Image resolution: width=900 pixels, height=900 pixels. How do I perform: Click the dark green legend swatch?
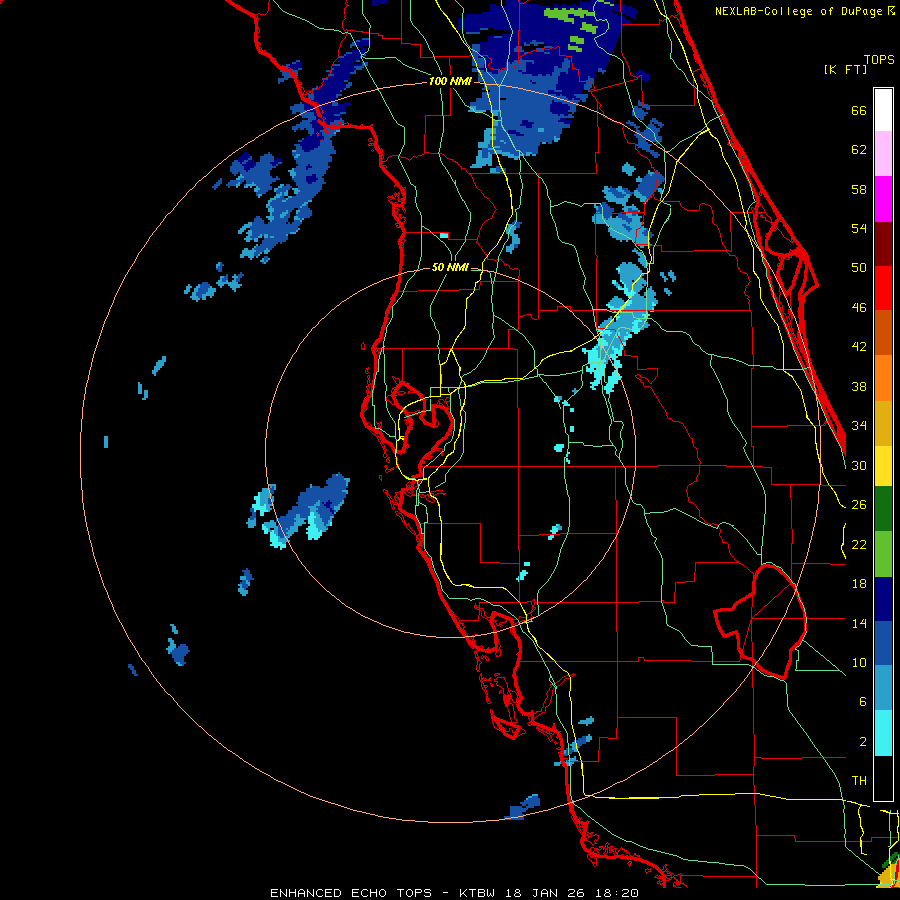(x=883, y=509)
